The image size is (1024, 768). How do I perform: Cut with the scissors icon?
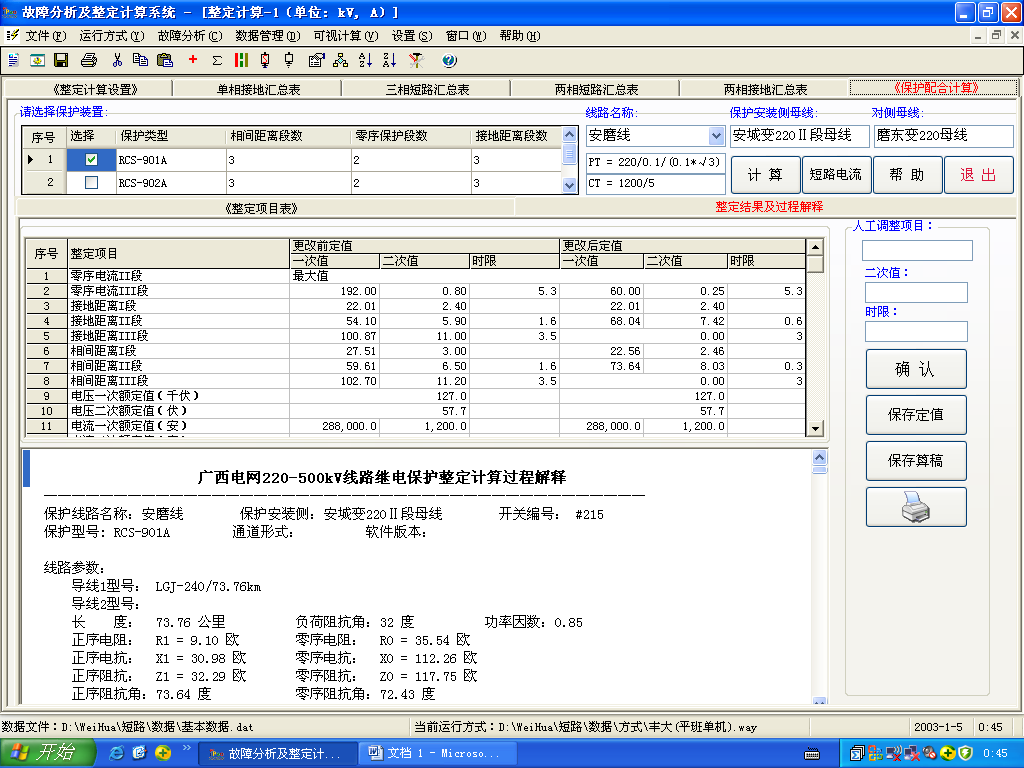(118, 61)
